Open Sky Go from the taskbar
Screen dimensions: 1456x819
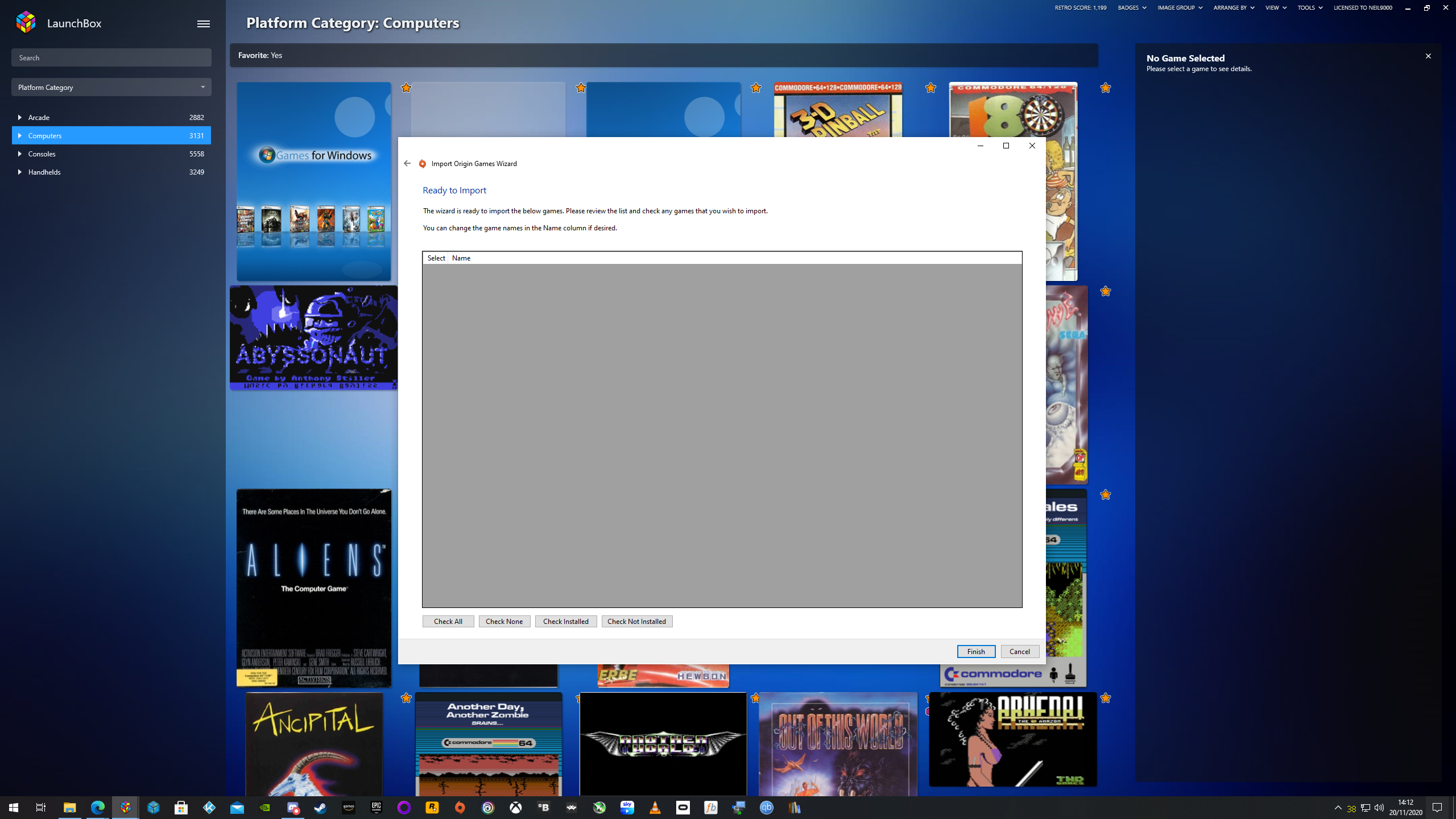[x=627, y=808]
